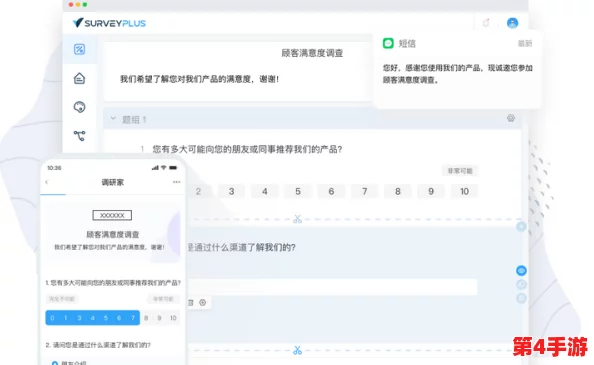Open the theme palette sidebar icon
Screen dimensions: 594x365
click(x=79, y=107)
